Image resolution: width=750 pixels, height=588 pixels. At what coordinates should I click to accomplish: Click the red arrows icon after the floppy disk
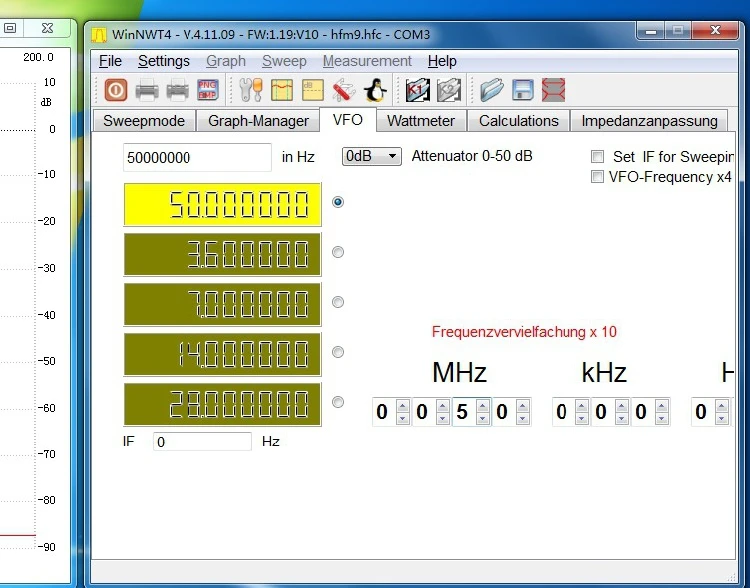click(553, 90)
